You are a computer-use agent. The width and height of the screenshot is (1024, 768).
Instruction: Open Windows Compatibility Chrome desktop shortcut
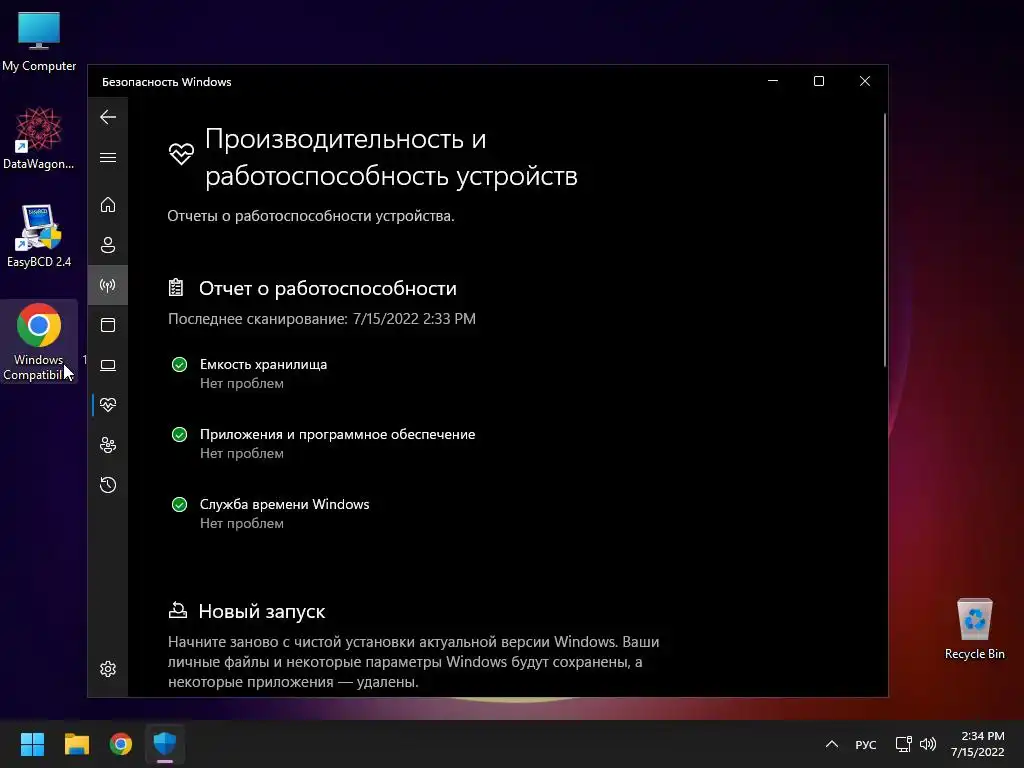pyautogui.click(x=39, y=342)
